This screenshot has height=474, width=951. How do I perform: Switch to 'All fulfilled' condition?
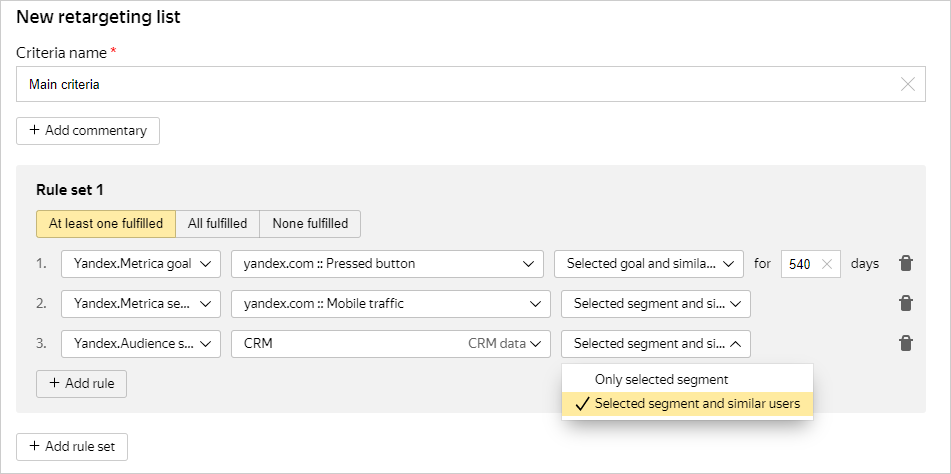pyautogui.click(x=217, y=224)
